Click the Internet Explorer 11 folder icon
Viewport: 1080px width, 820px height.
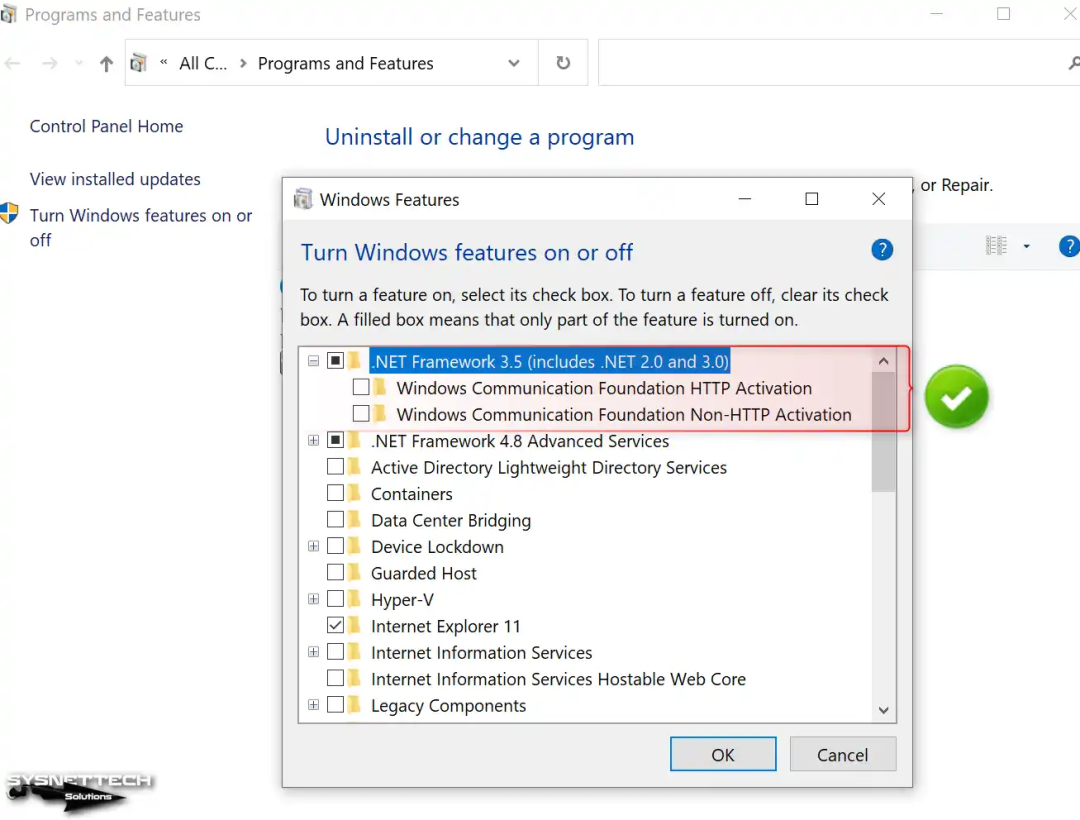pyautogui.click(x=355, y=625)
